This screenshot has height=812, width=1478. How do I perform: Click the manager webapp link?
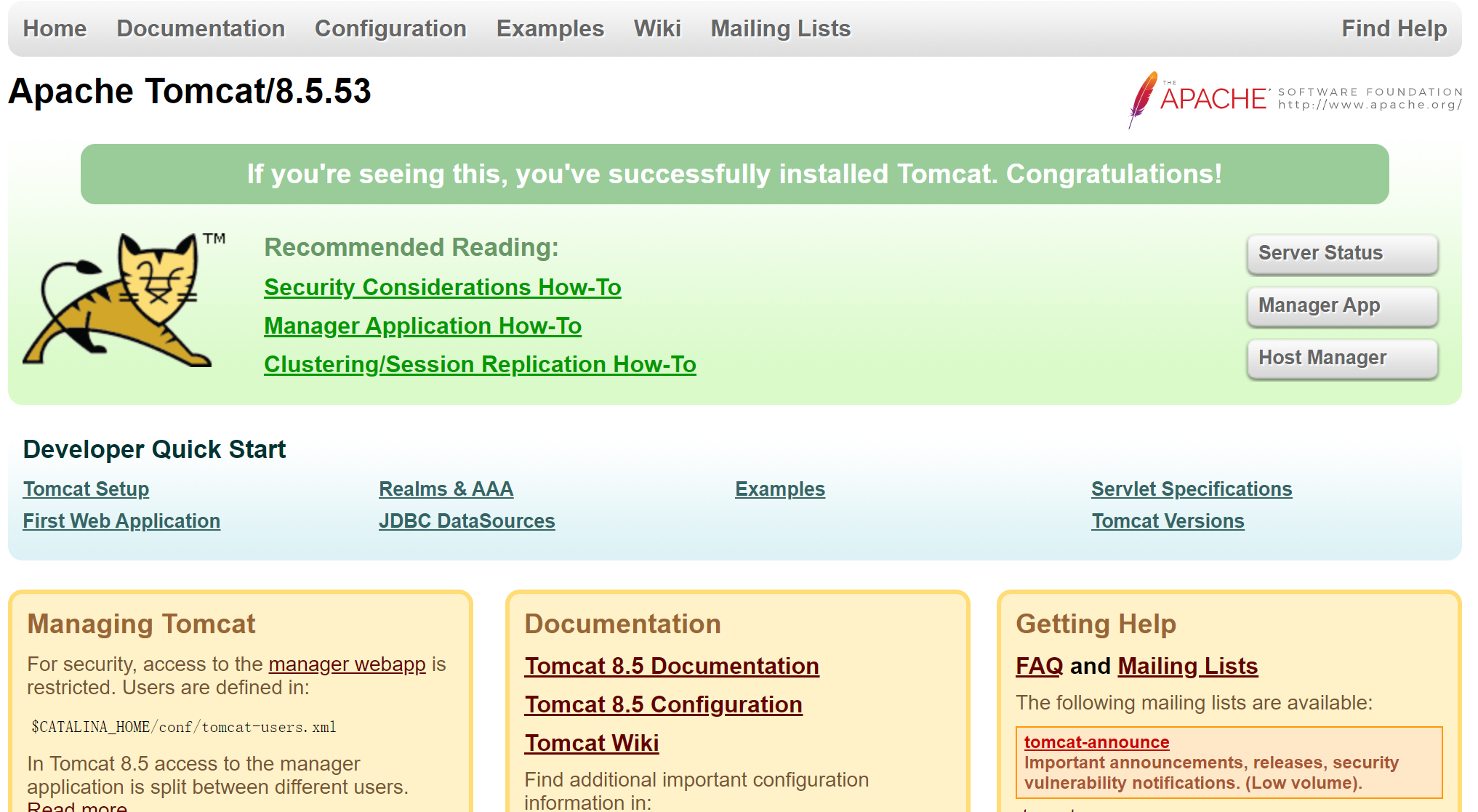point(347,664)
